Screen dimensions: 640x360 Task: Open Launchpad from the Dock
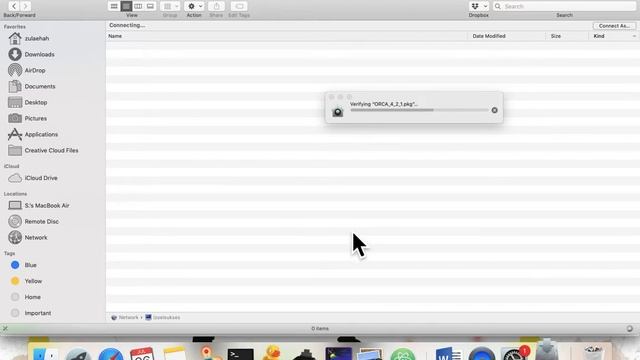[x=78, y=354]
